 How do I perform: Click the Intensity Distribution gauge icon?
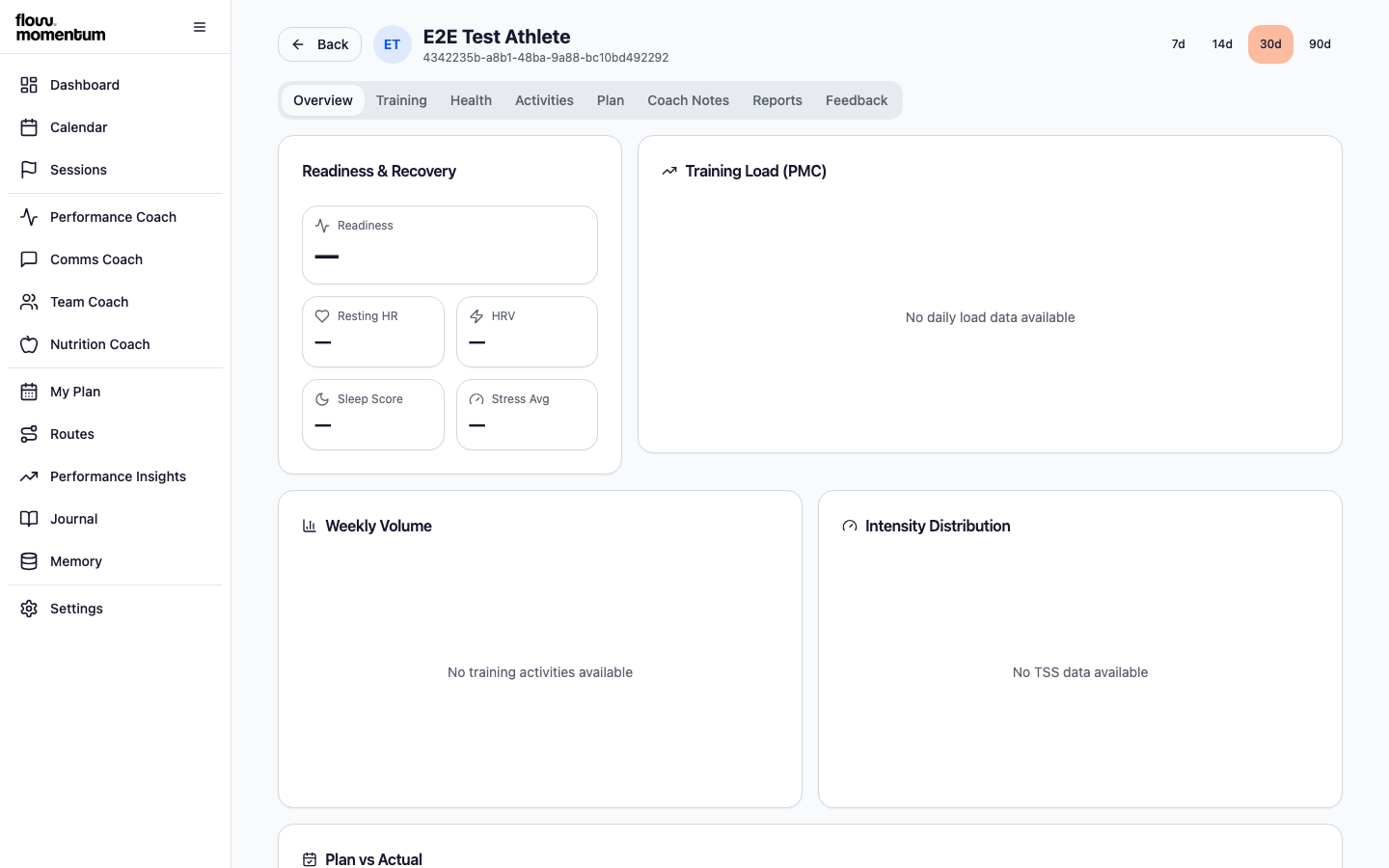(x=850, y=526)
